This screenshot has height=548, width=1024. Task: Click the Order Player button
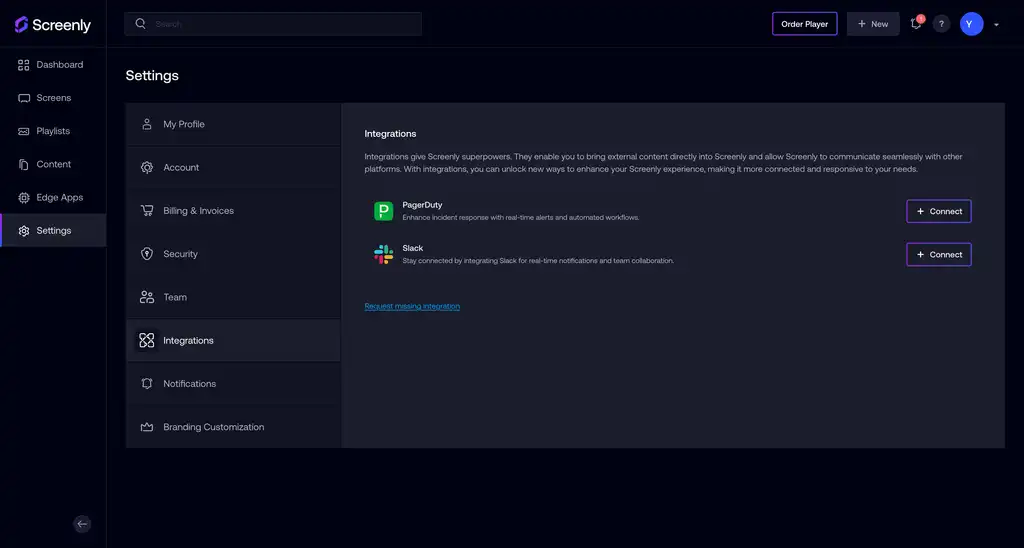pos(805,24)
